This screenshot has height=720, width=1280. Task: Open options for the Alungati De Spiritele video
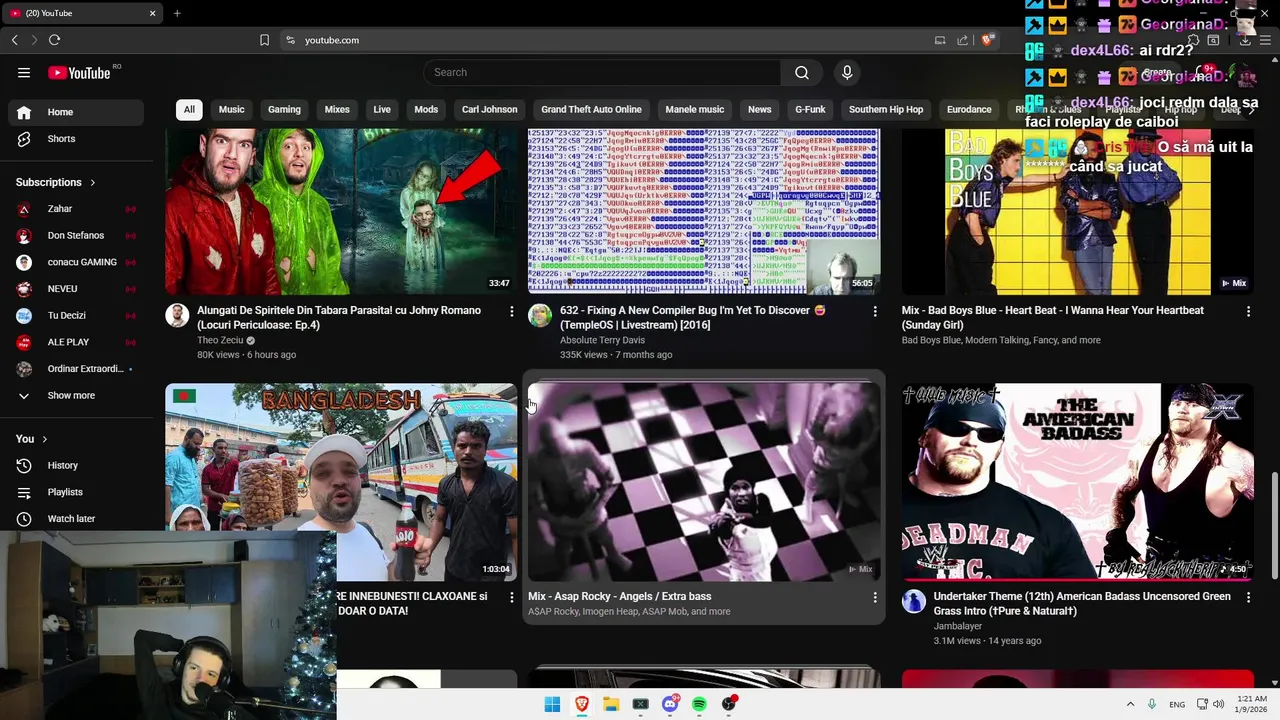[x=512, y=312]
